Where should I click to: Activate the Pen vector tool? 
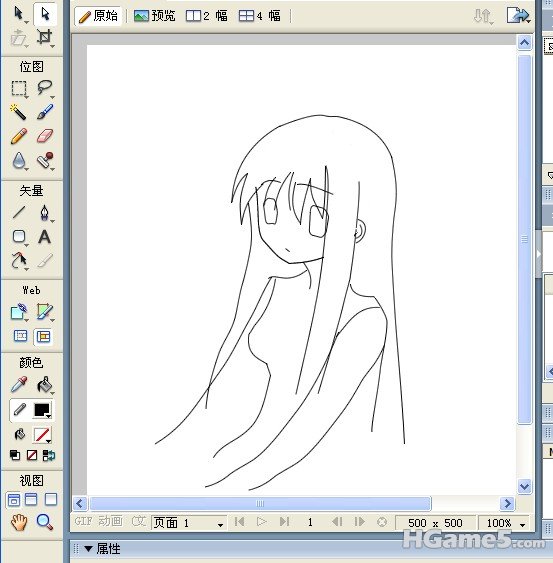coord(45,213)
